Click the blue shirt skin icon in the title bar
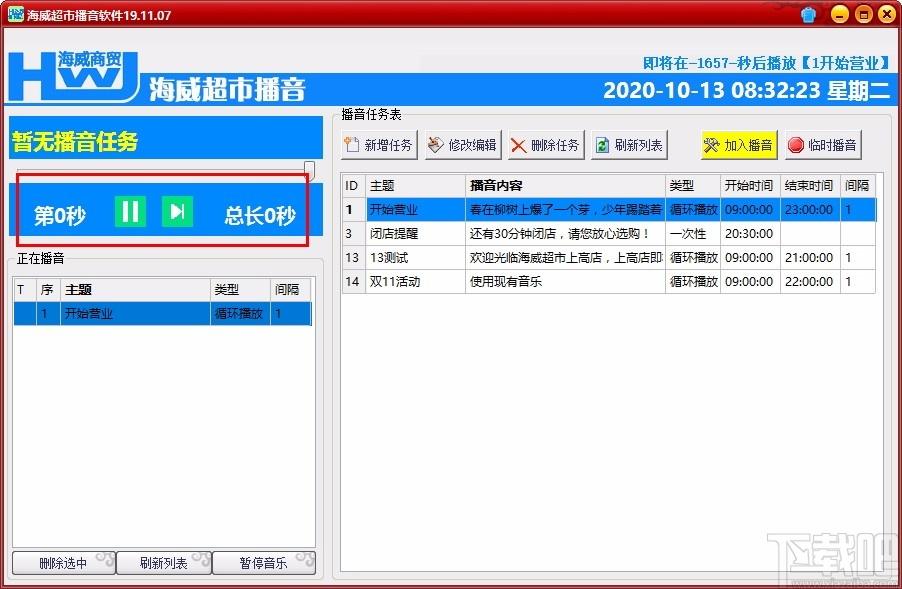Image resolution: width=902 pixels, height=589 pixels. [808, 14]
